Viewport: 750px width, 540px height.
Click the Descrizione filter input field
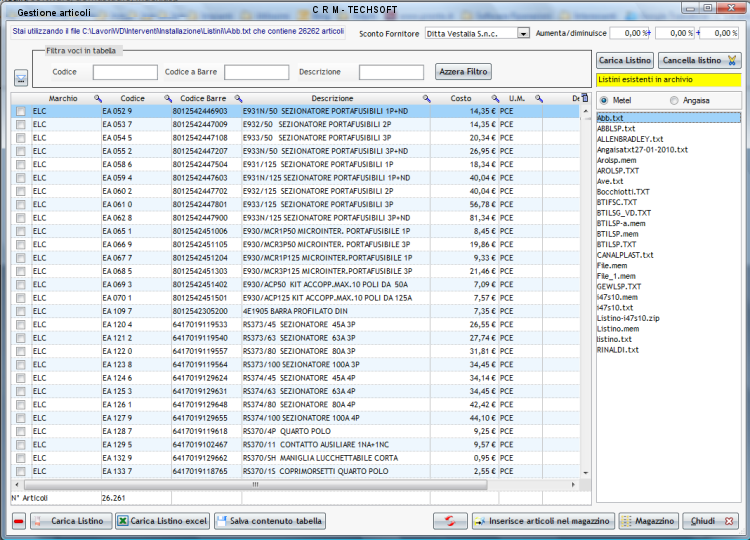[x=391, y=72]
